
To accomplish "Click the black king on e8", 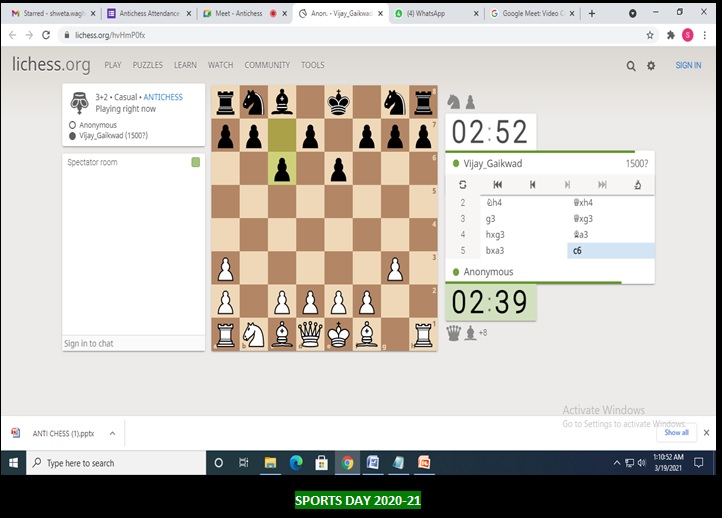I will click(338, 102).
